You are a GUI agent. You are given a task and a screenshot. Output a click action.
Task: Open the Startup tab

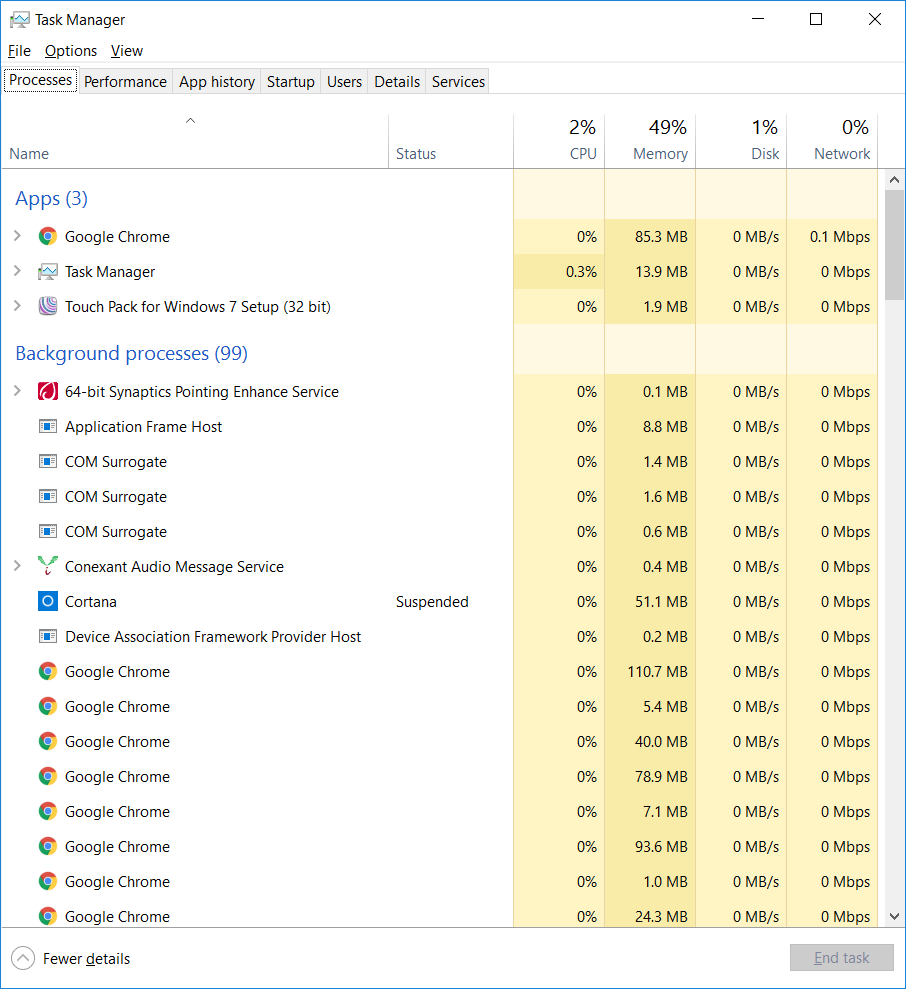coord(290,82)
